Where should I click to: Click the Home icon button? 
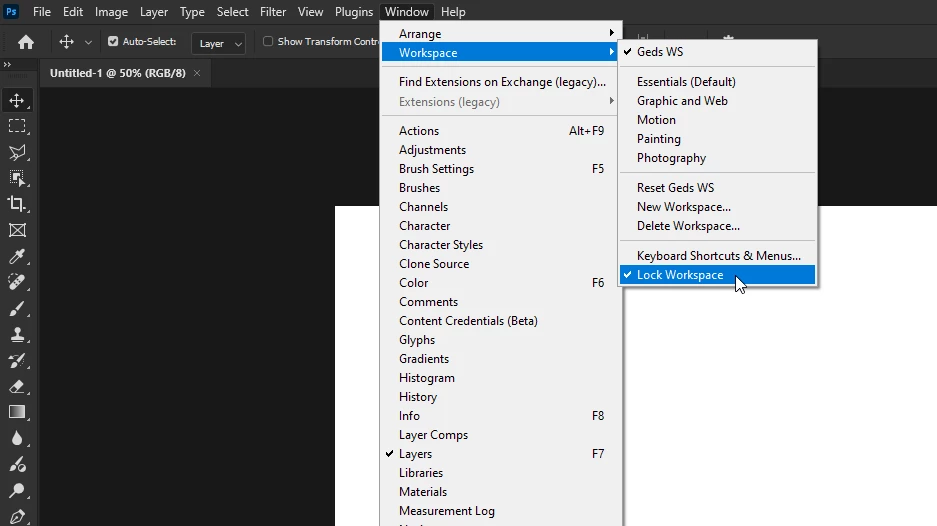click(x=26, y=42)
